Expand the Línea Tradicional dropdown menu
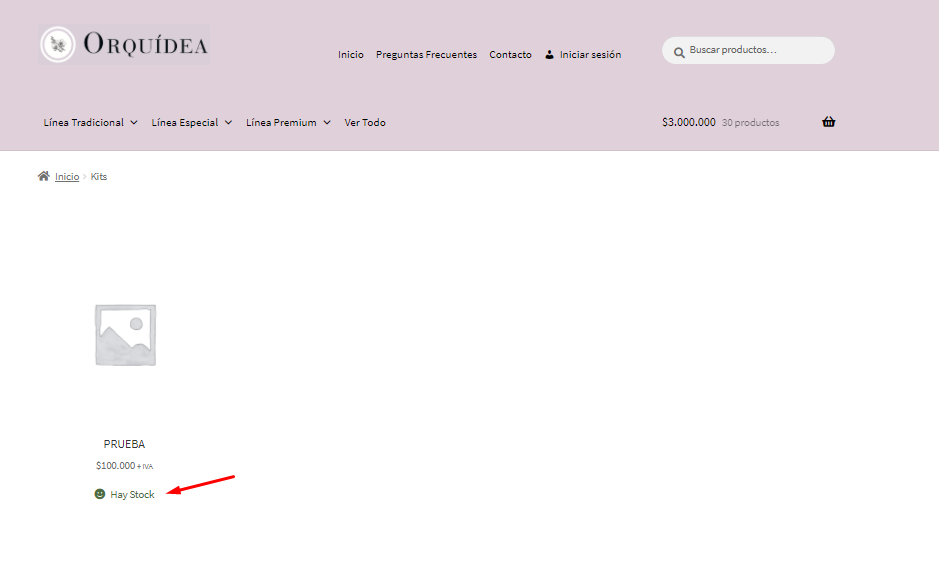Viewport: 939px width, 581px height. click(x=90, y=123)
